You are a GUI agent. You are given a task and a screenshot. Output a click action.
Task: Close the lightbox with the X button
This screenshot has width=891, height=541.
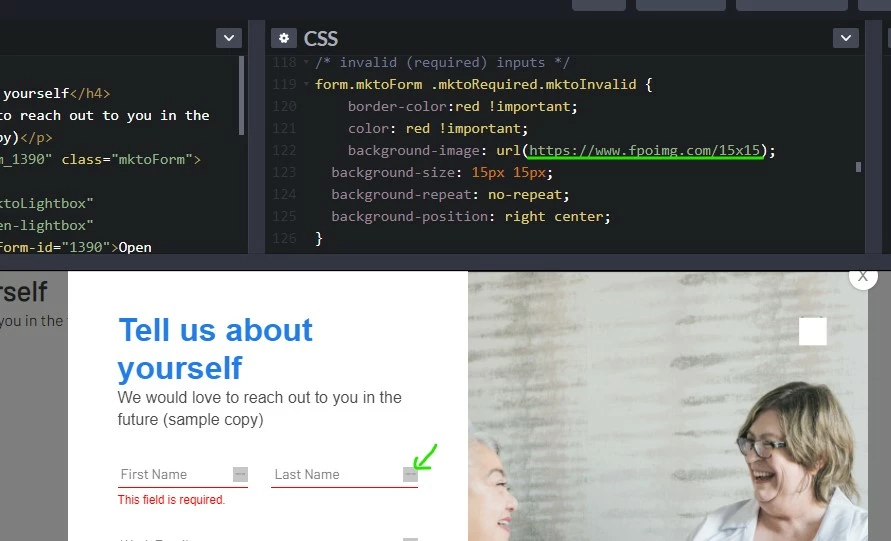(x=863, y=276)
